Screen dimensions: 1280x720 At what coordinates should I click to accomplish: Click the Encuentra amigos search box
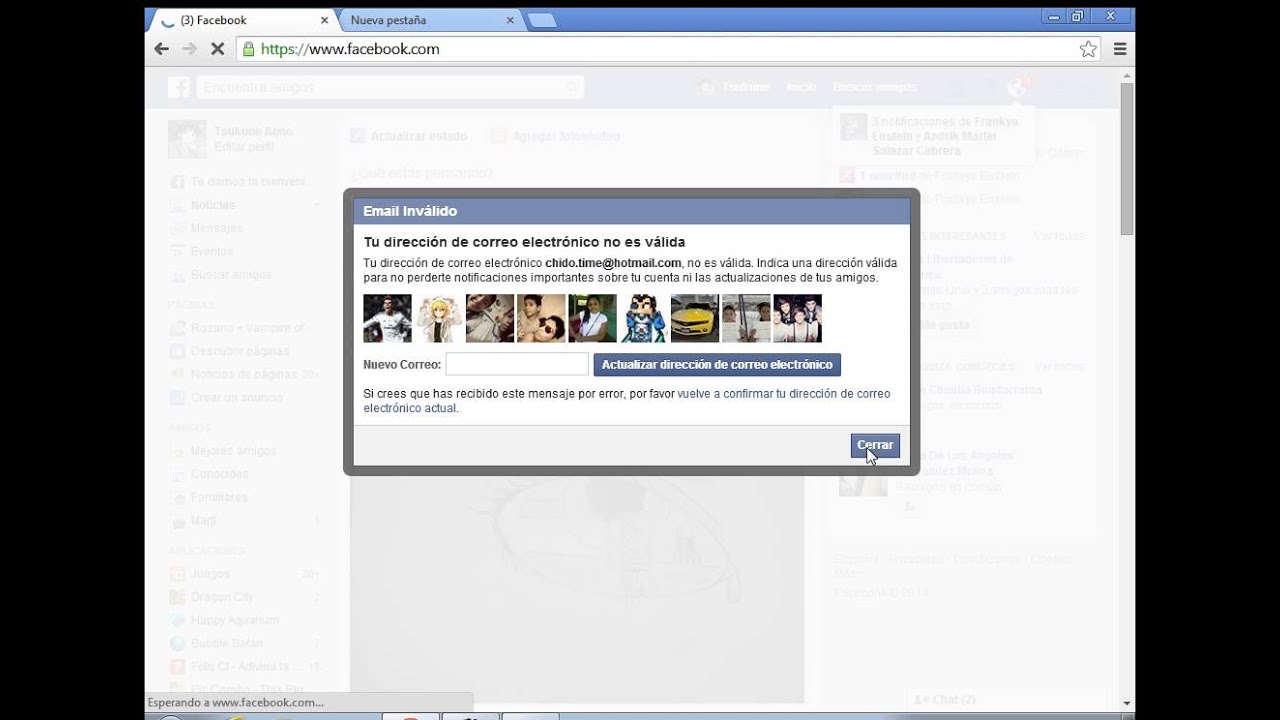coord(390,88)
